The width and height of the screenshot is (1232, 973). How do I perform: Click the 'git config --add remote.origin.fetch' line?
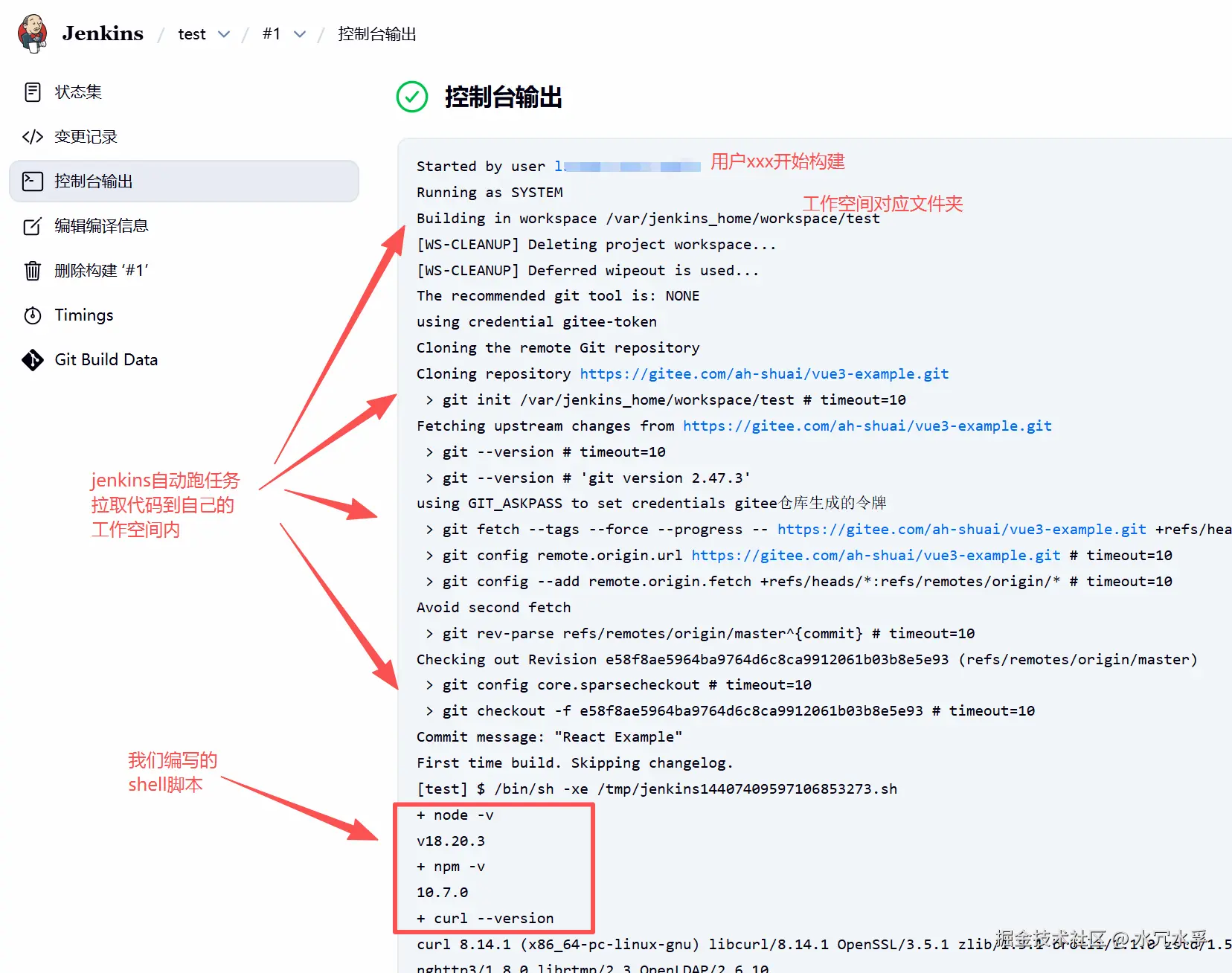click(x=798, y=582)
